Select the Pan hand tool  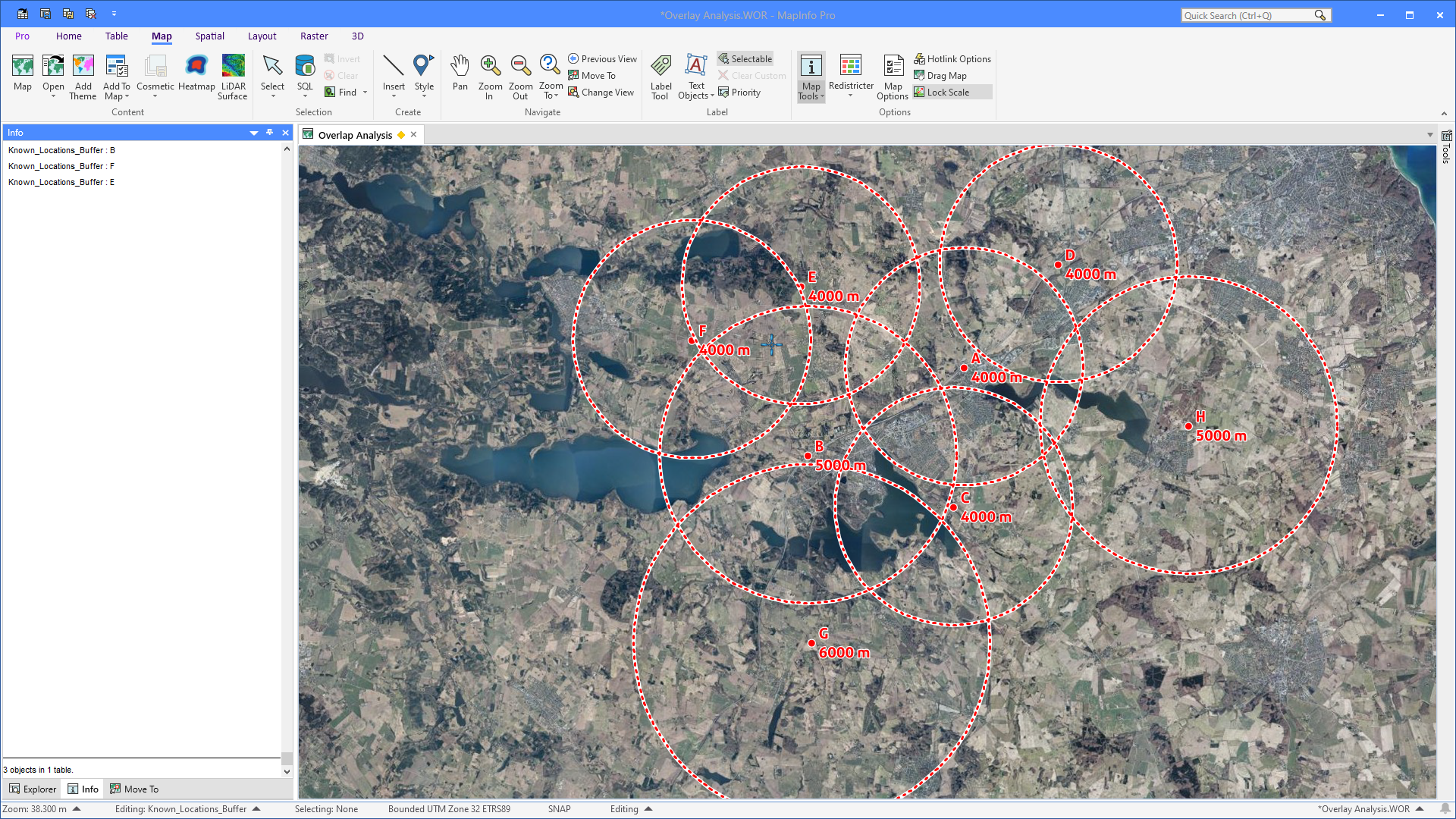tap(460, 74)
